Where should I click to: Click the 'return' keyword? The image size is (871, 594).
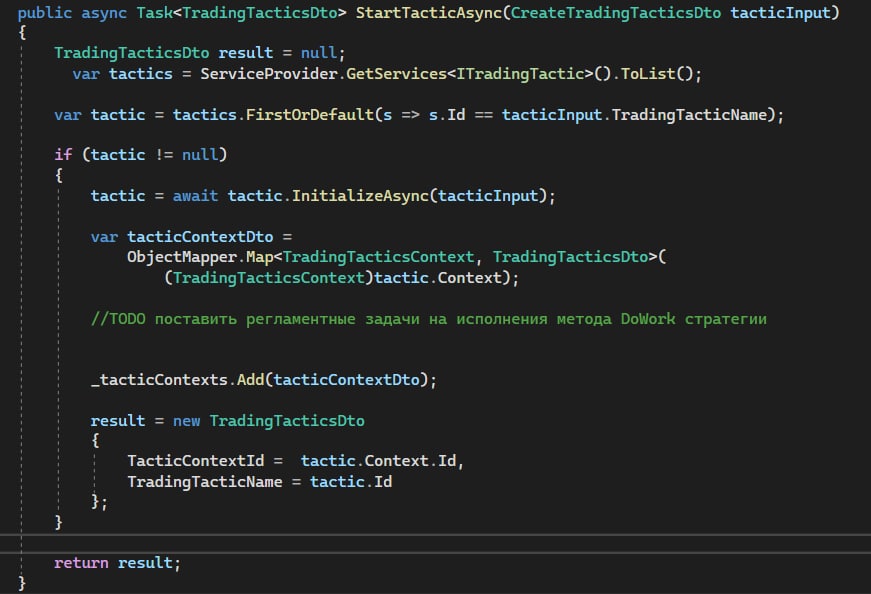(81, 563)
